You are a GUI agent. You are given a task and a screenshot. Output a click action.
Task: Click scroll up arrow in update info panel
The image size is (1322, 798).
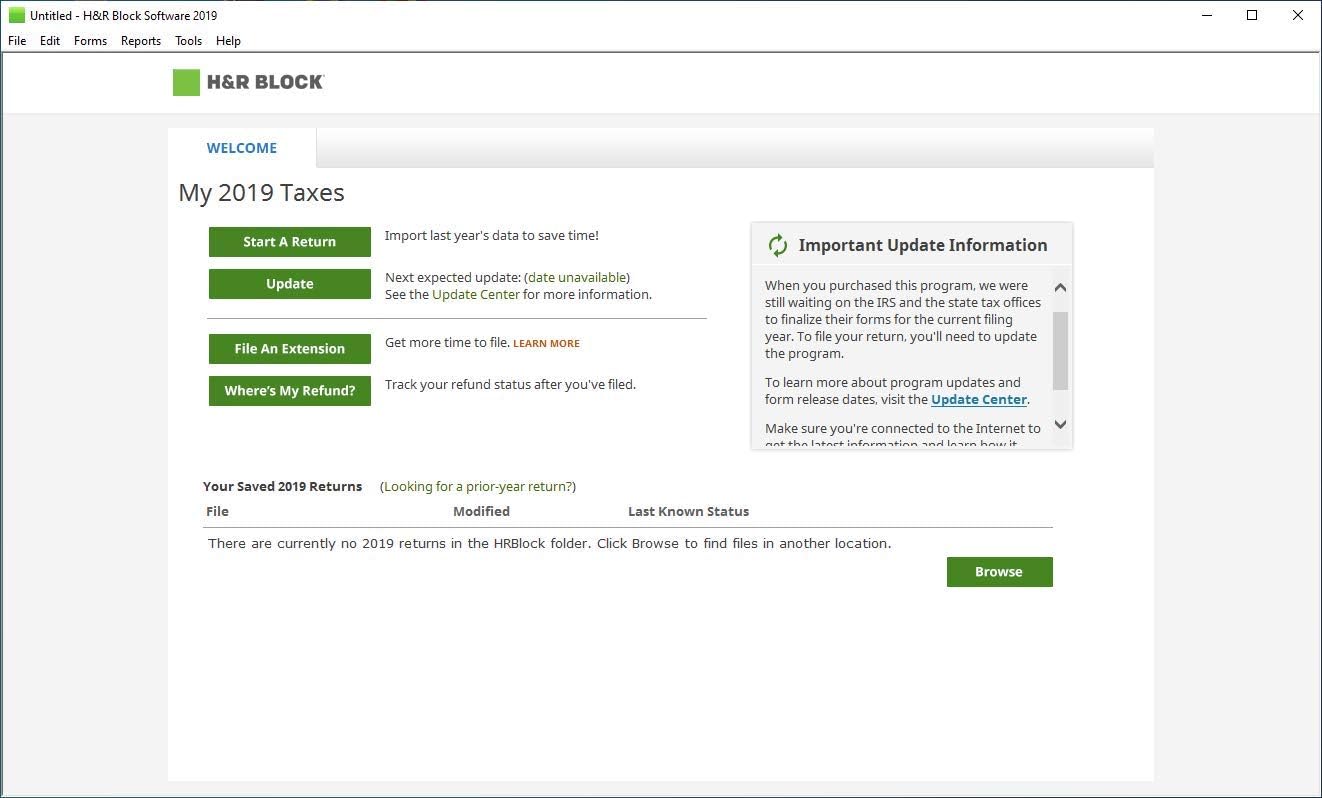point(1061,288)
